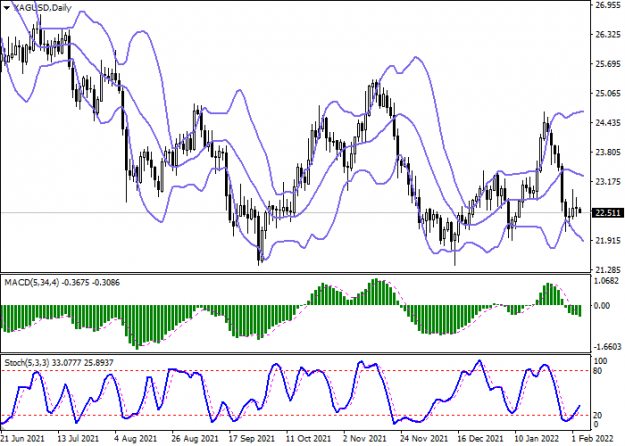The height and width of the screenshot is (446, 625).
Task: Select the 23.175 price axis value
Action: 607,182
